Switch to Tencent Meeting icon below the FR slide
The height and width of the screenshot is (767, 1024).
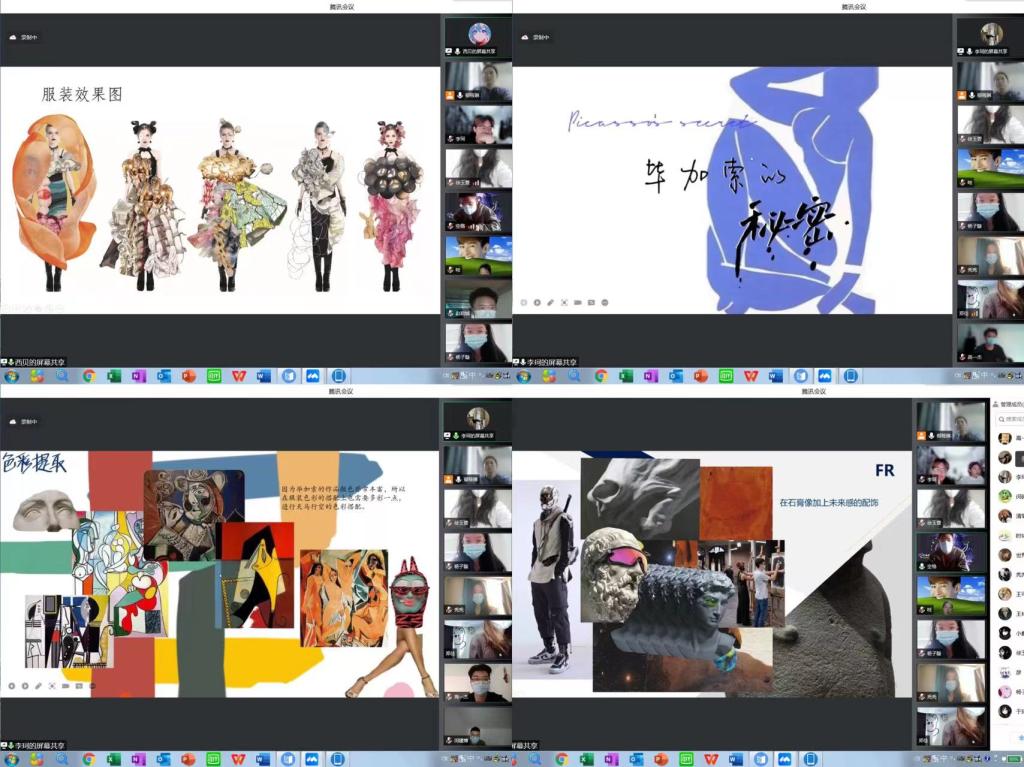(x=786, y=759)
